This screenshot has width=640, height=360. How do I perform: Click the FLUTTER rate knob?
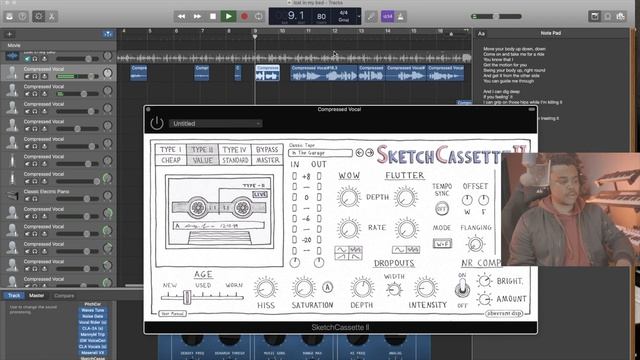pos(406,229)
